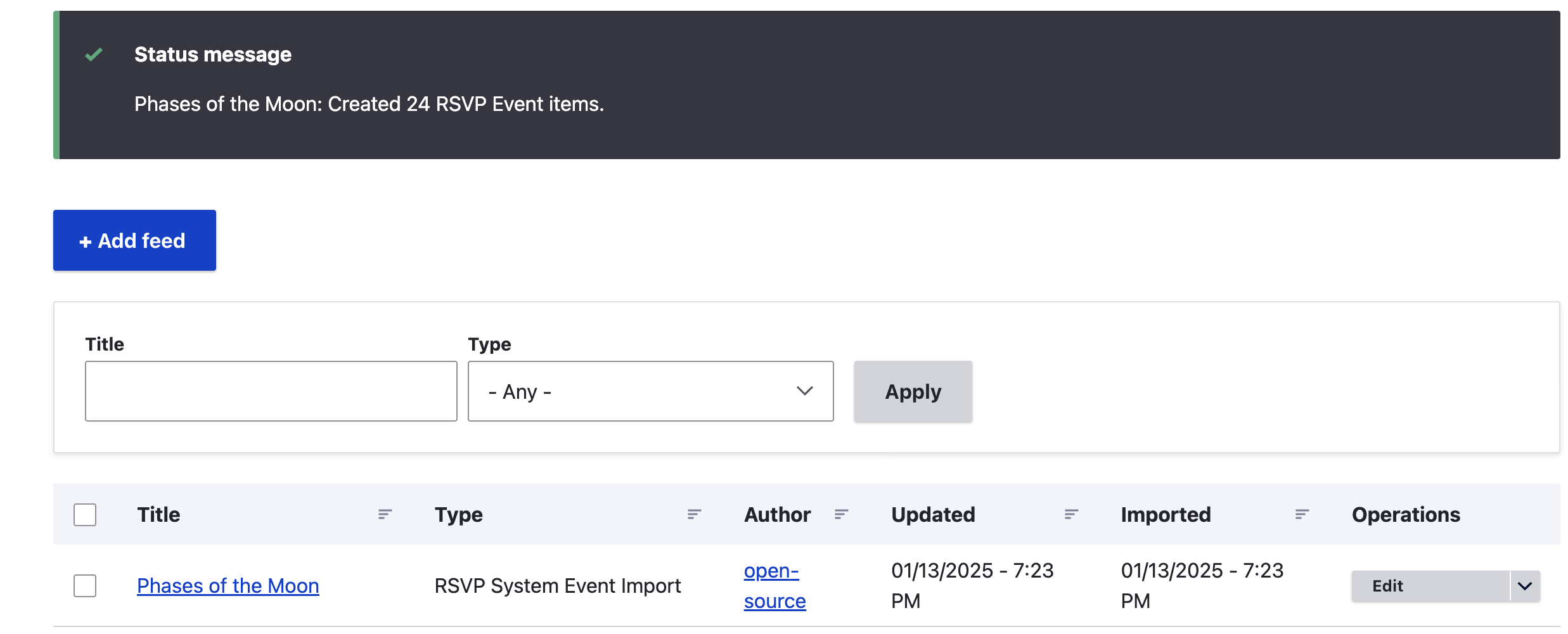Sort by Type using its sort icon
1568x634 pixels.
694,514
